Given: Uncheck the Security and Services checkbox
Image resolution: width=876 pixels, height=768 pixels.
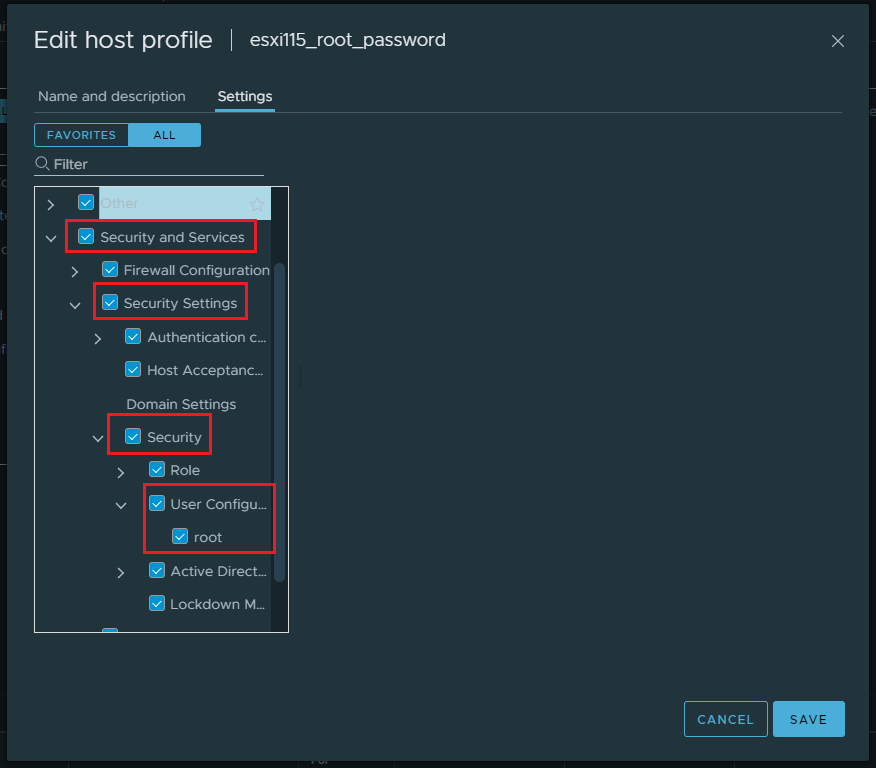Looking at the screenshot, I should click(x=86, y=237).
